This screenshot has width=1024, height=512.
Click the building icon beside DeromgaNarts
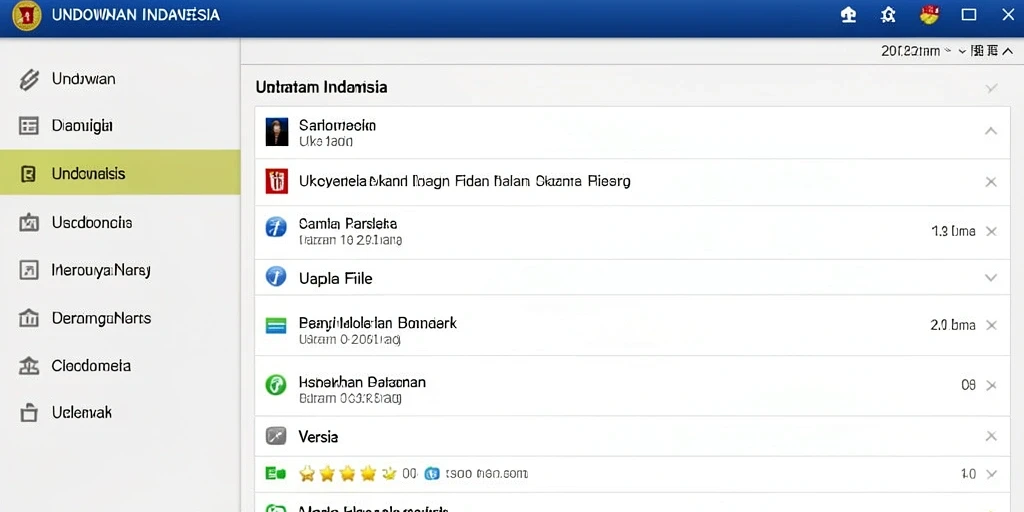tap(29, 318)
